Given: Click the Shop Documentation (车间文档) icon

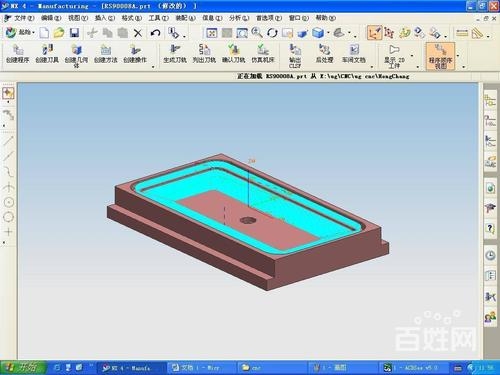Looking at the screenshot, I should 354,53.
